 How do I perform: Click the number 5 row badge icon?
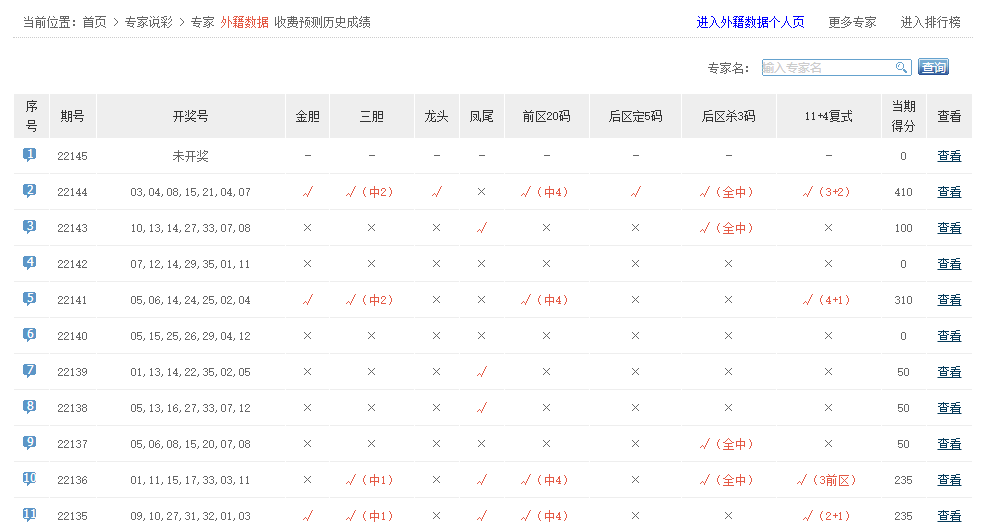click(30, 299)
